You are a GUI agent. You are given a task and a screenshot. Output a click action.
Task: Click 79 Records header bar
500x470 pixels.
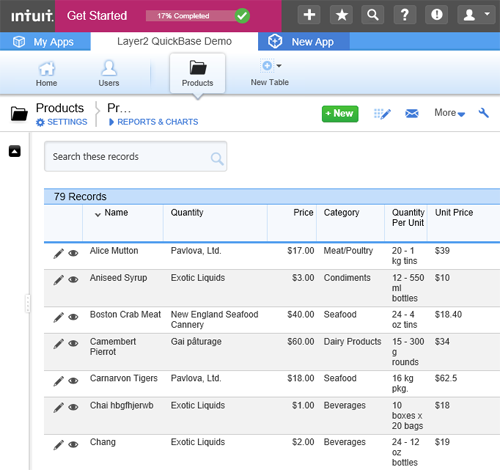272,196
